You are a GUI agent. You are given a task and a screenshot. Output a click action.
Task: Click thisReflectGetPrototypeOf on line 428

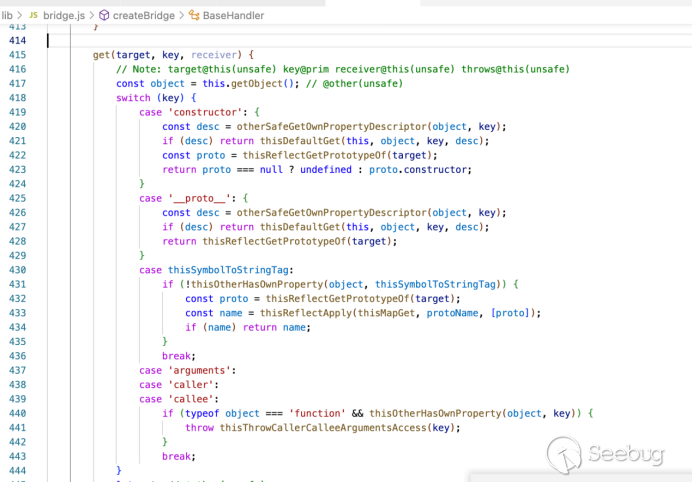(x=274, y=241)
